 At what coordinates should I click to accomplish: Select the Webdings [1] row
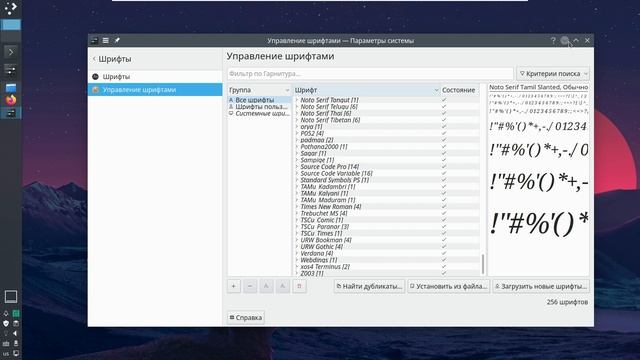[x=387, y=260]
